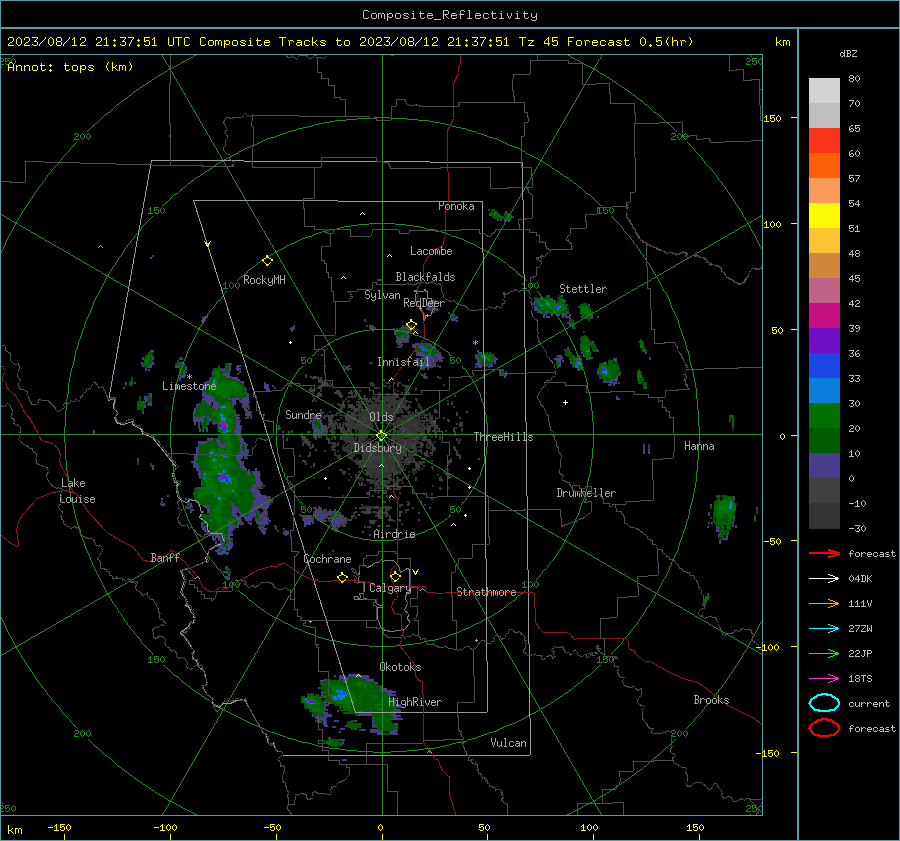The width and height of the screenshot is (900, 841).
Task: Click the red forecast arrow legend icon
Action: click(x=824, y=553)
